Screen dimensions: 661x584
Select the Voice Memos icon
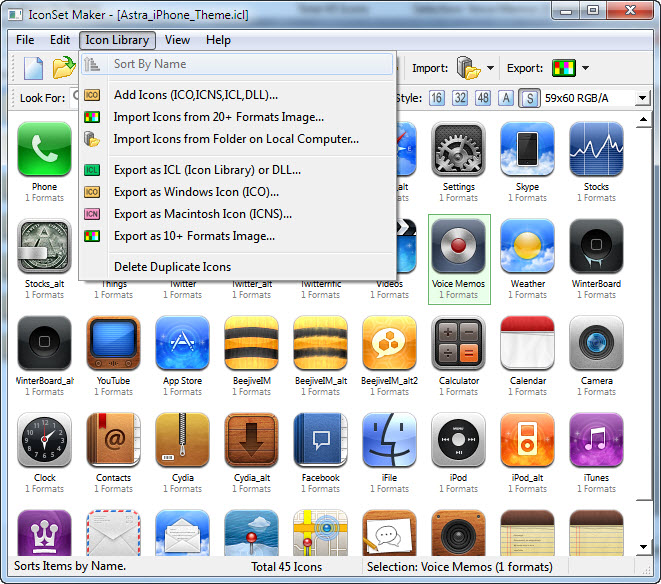(x=458, y=245)
